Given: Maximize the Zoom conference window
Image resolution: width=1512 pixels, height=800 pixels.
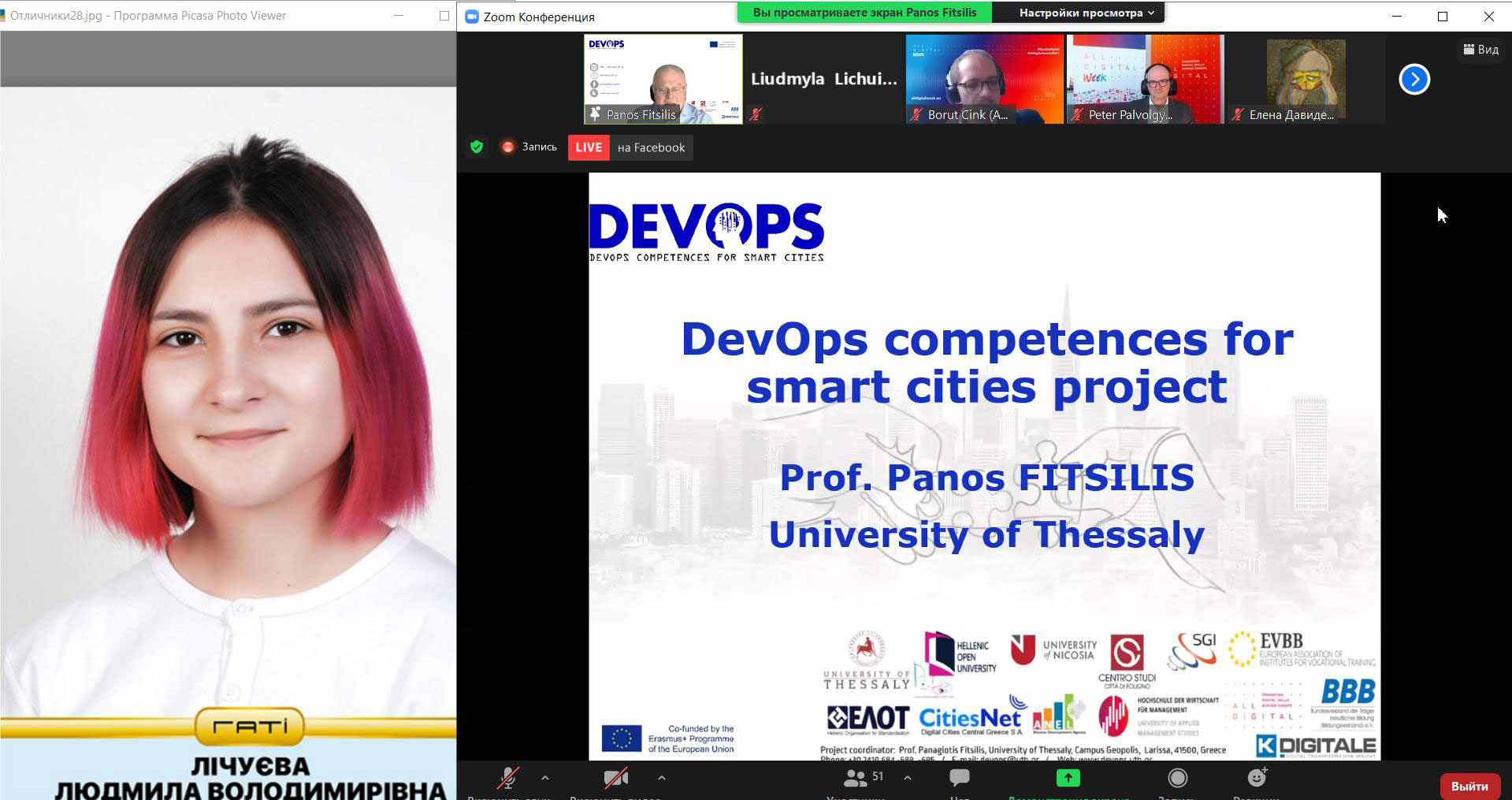Looking at the screenshot, I should click(x=1443, y=16).
